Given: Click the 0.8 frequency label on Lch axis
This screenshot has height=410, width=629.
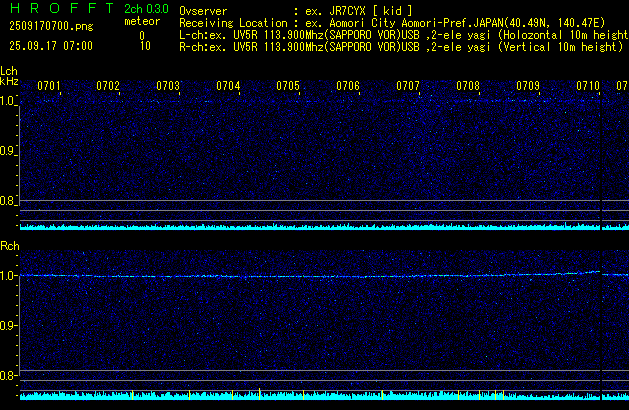Looking at the screenshot, I should [x=8, y=201].
